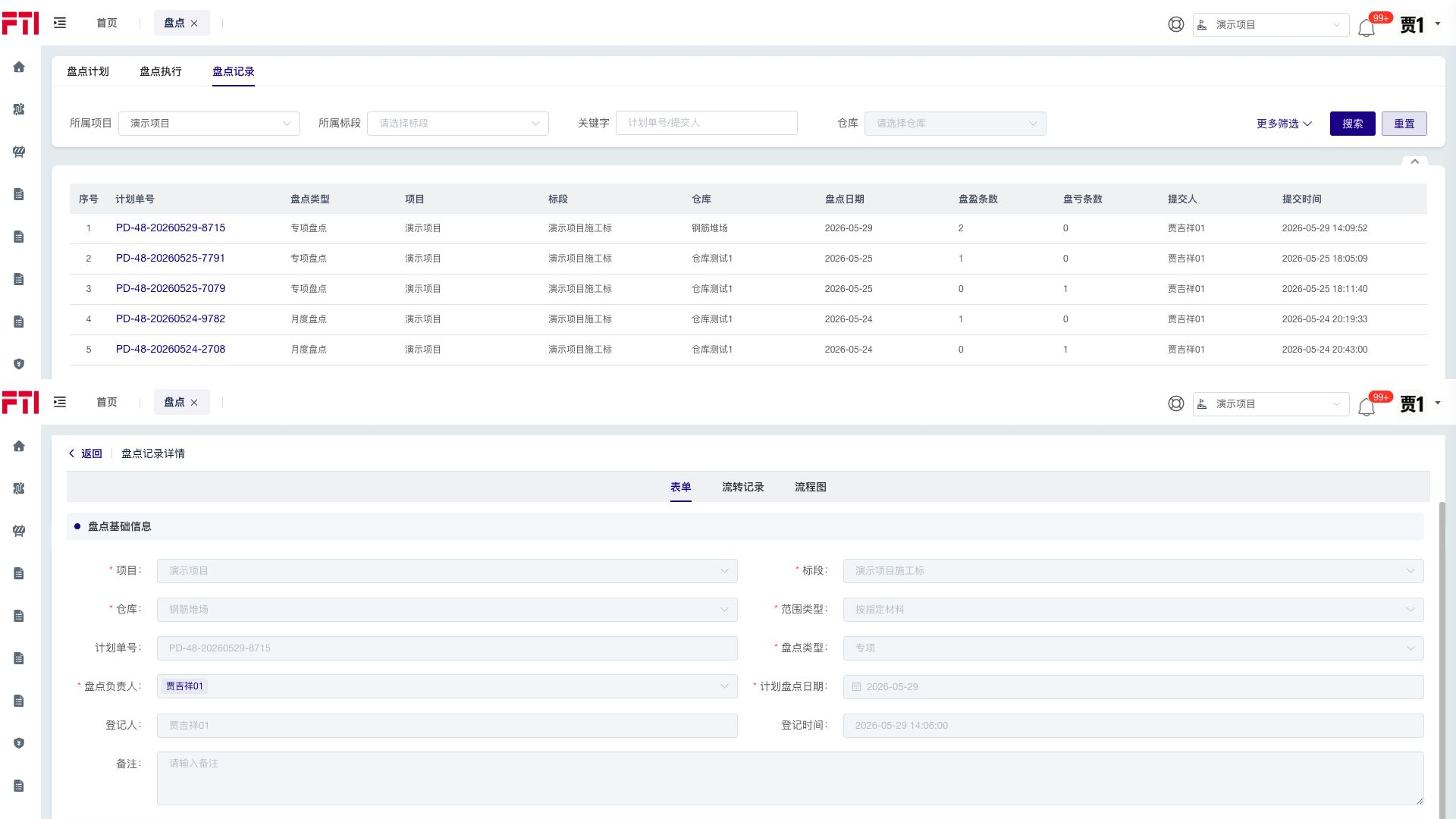Image resolution: width=1456 pixels, height=819 pixels.
Task: Open notifications bell in detail view header
Action: [1367, 406]
